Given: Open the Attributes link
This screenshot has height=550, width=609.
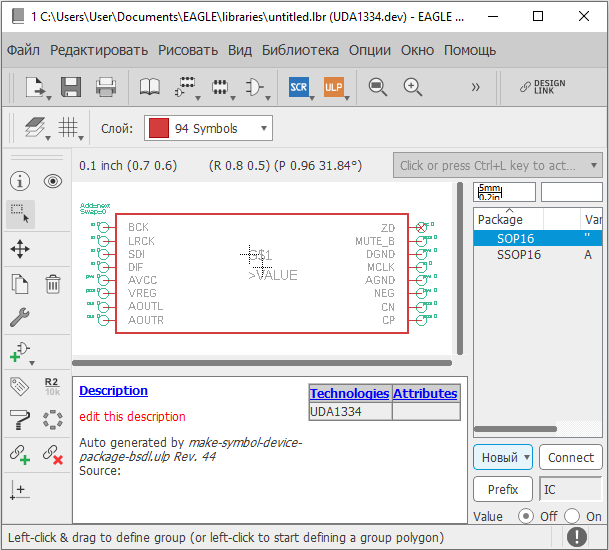Looking at the screenshot, I should pos(425,393).
